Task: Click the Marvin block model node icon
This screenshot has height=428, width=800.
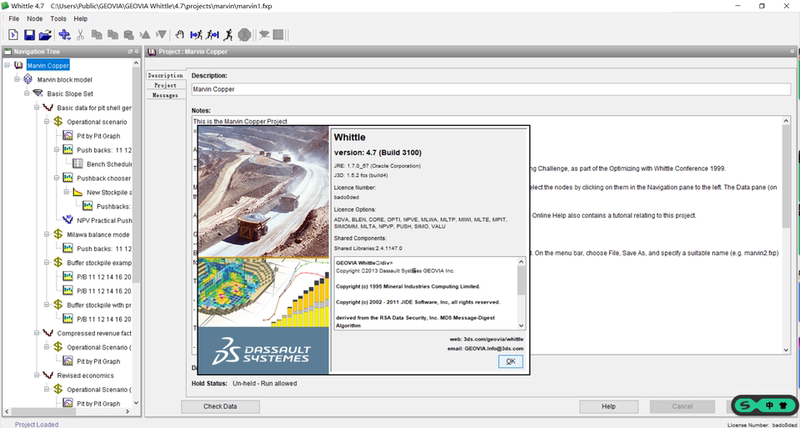Action: [x=29, y=80]
